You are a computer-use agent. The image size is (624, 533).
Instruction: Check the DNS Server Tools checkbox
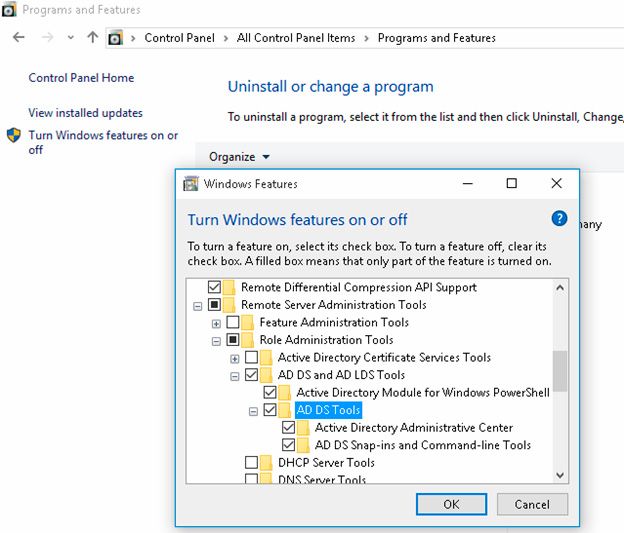pos(252,478)
